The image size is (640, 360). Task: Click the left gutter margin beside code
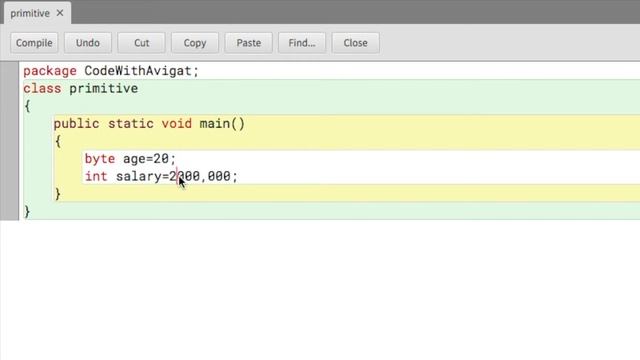[x=9, y=141]
